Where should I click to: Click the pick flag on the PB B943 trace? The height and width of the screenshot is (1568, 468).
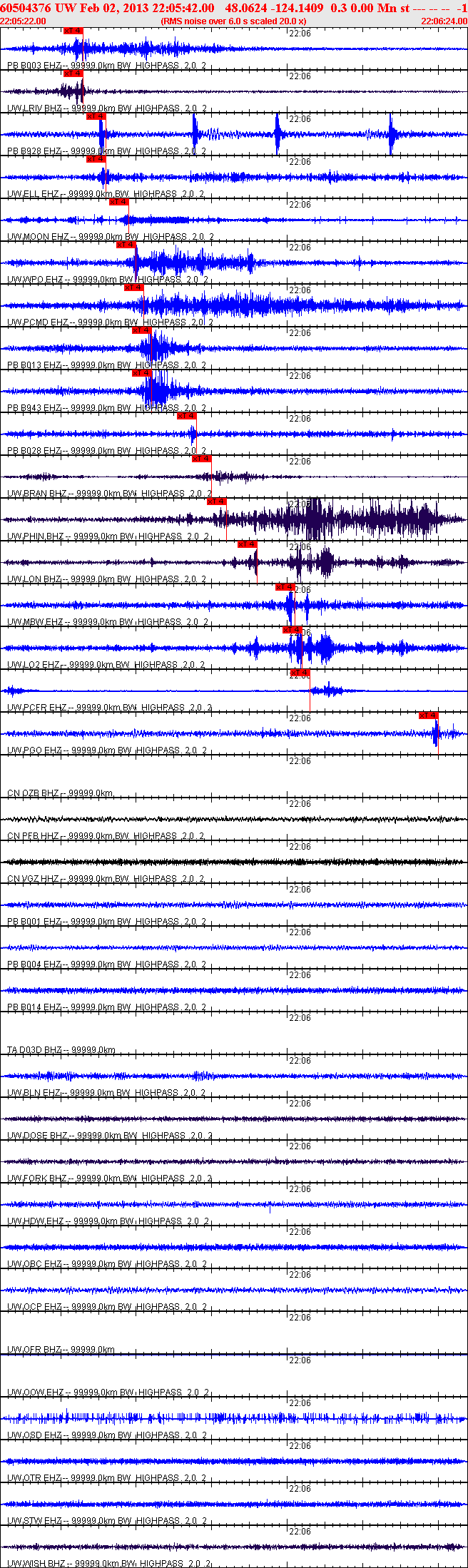point(142,373)
